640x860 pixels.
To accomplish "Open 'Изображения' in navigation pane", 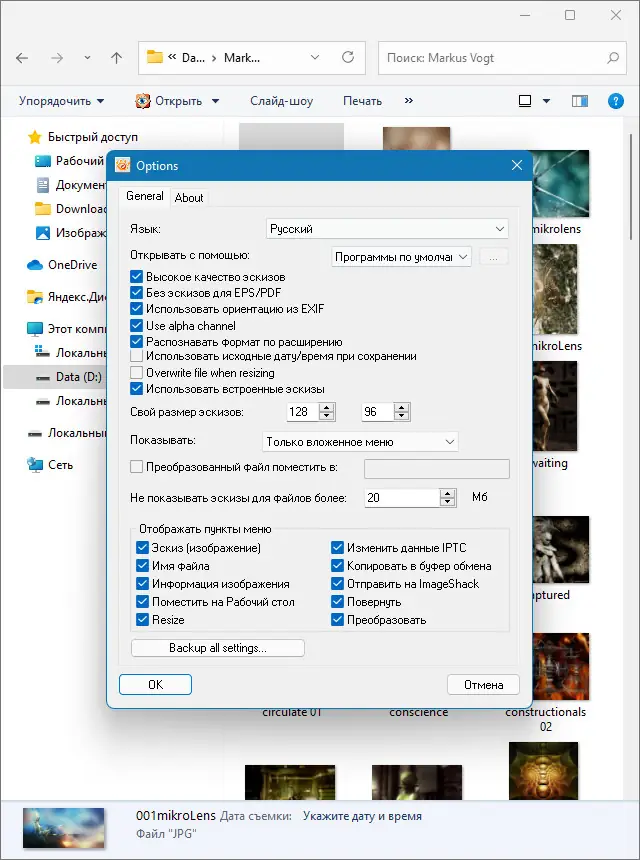I will 70,233.
